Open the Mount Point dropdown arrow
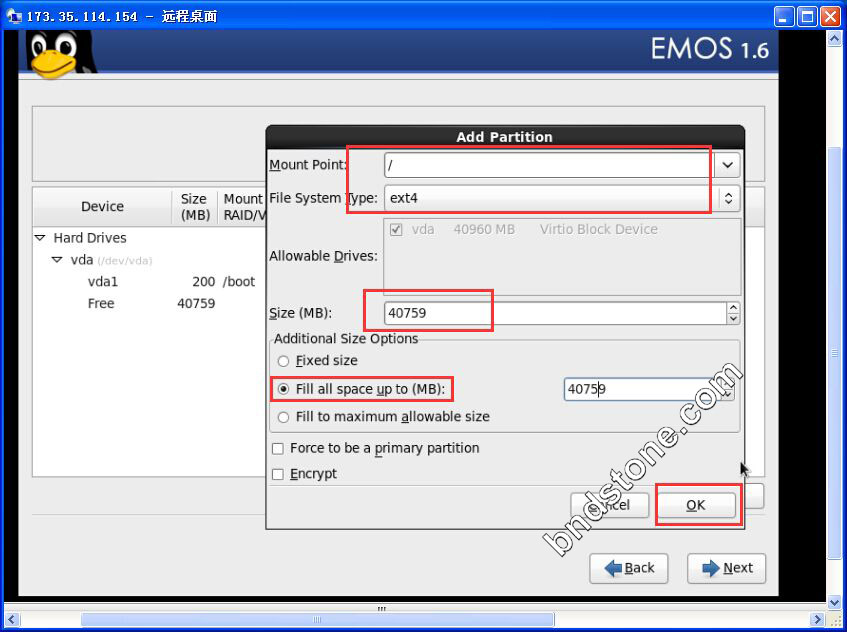Viewport: 847px width, 632px height. [x=727, y=165]
